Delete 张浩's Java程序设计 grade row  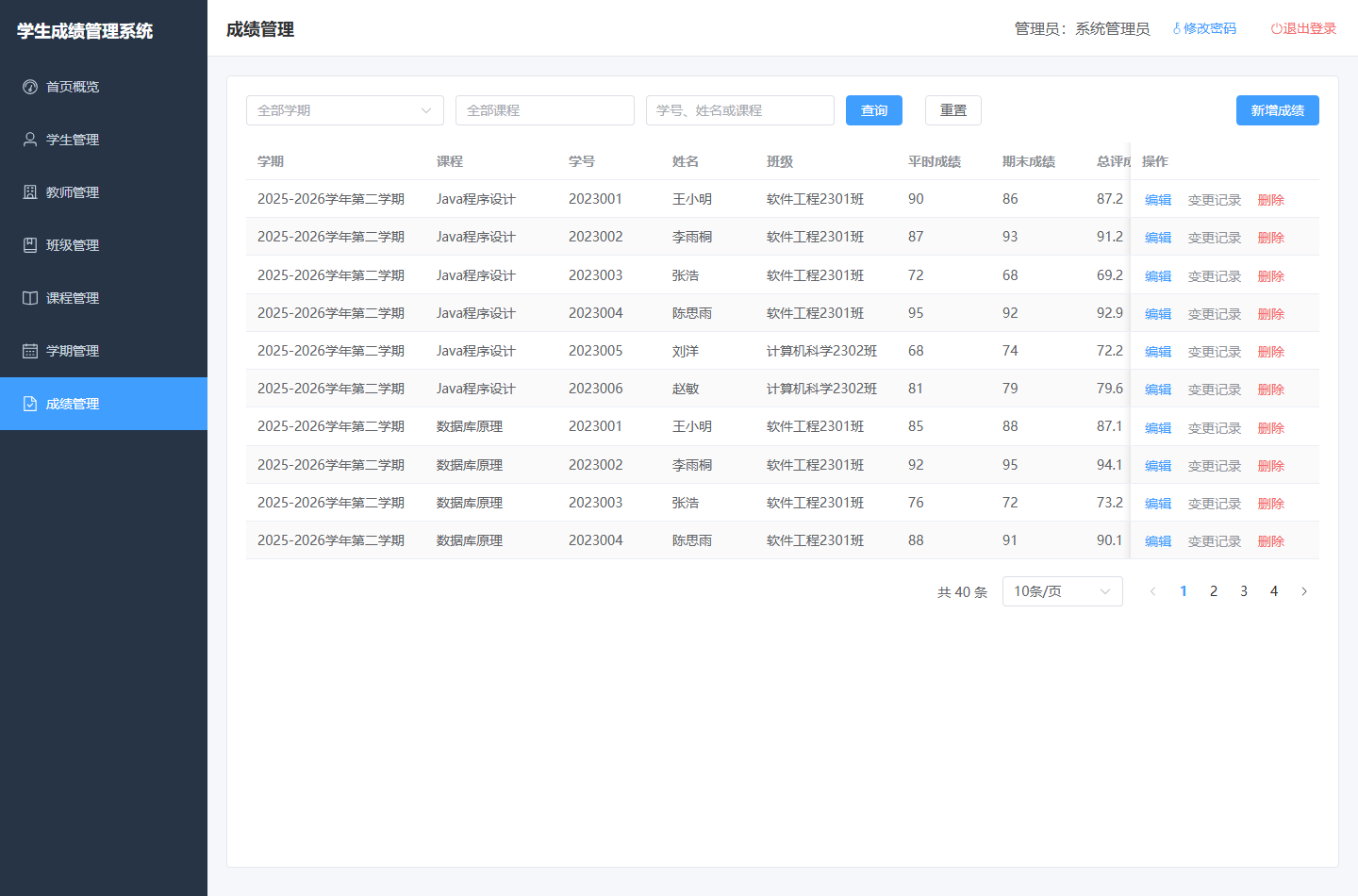coord(1271,276)
